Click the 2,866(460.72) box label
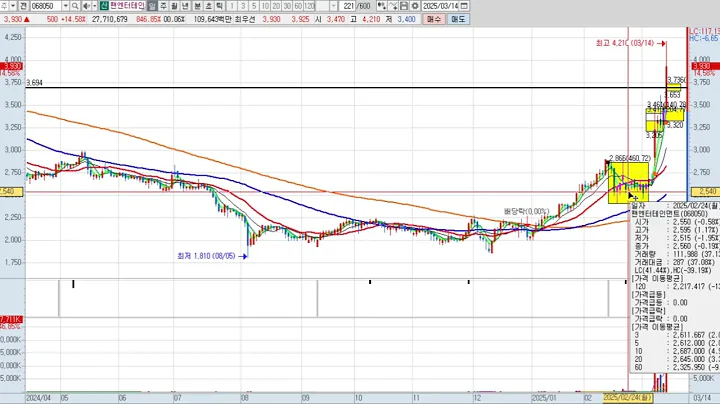 click(630, 158)
